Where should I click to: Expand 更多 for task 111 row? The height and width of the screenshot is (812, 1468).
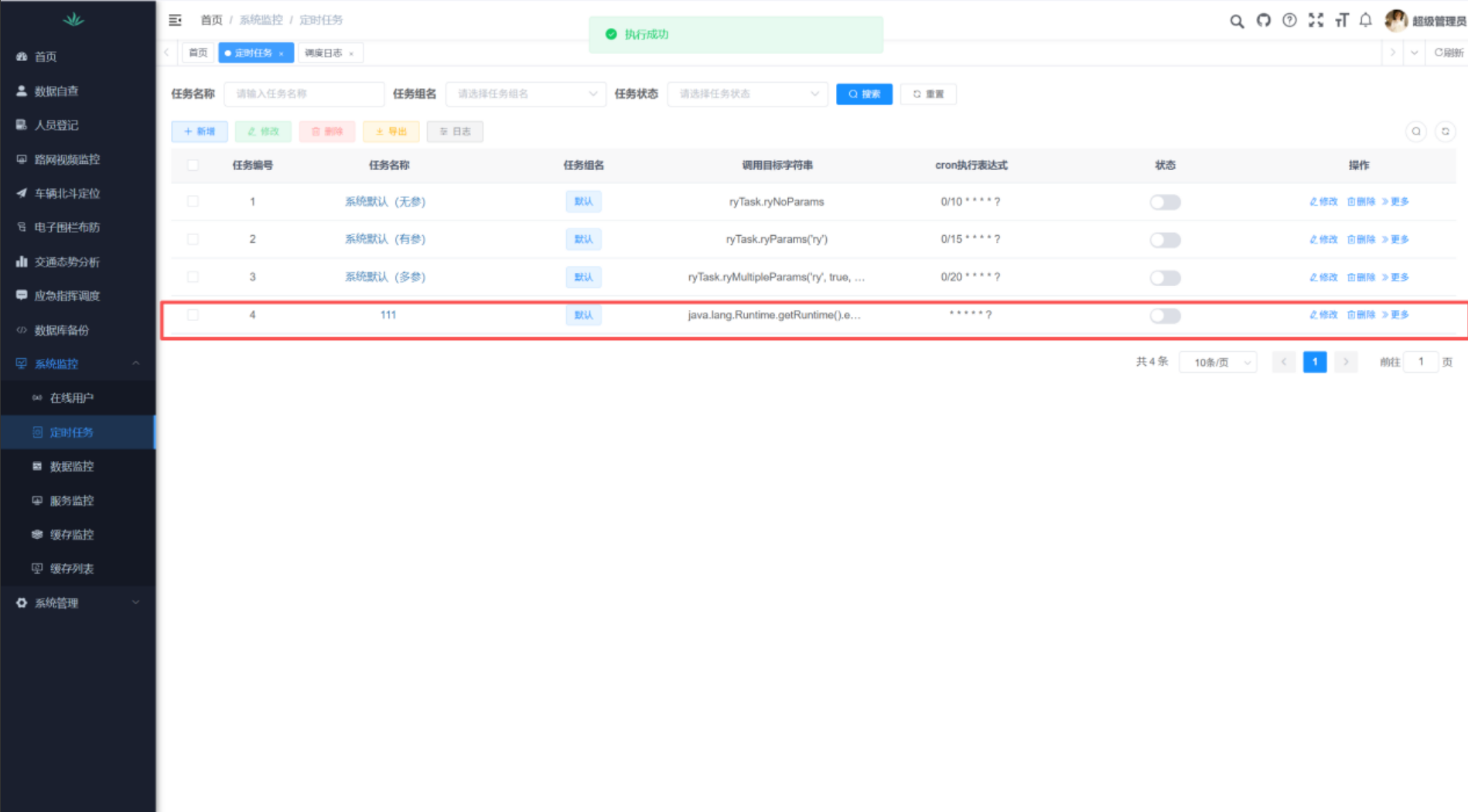tap(1395, 315)
